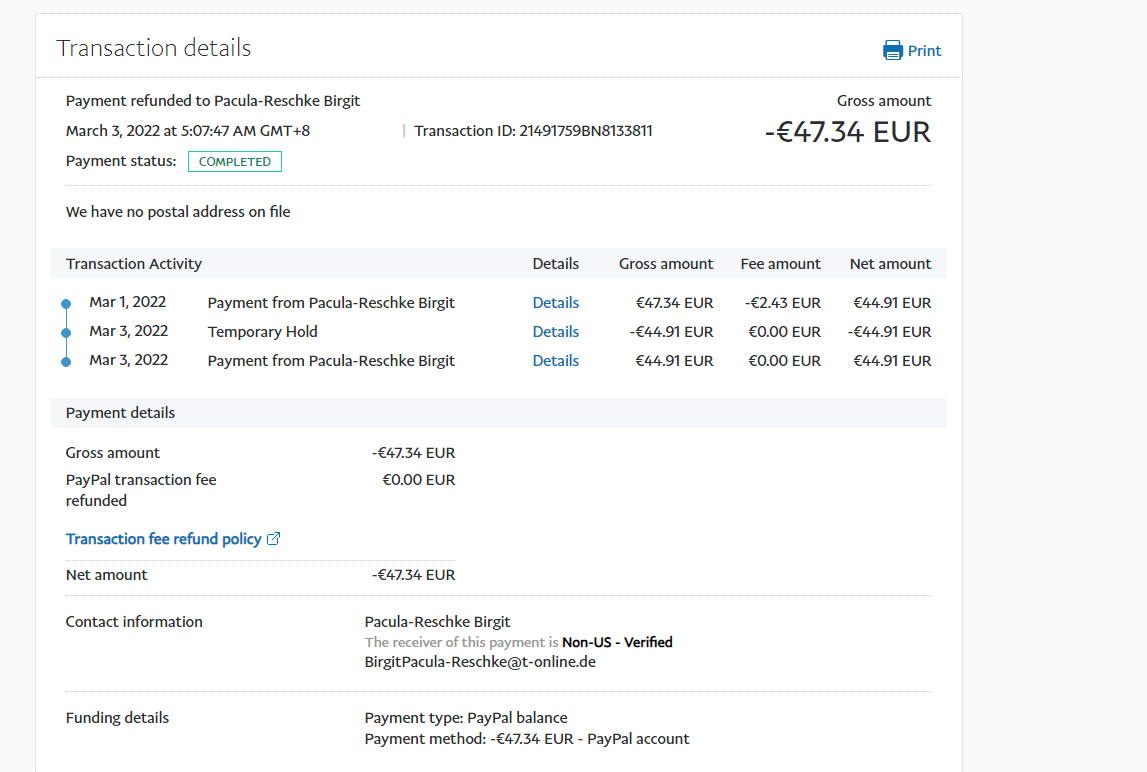Click the Net amount column header
This screenshot has width=1147, height=772.
tap(890, 264)
